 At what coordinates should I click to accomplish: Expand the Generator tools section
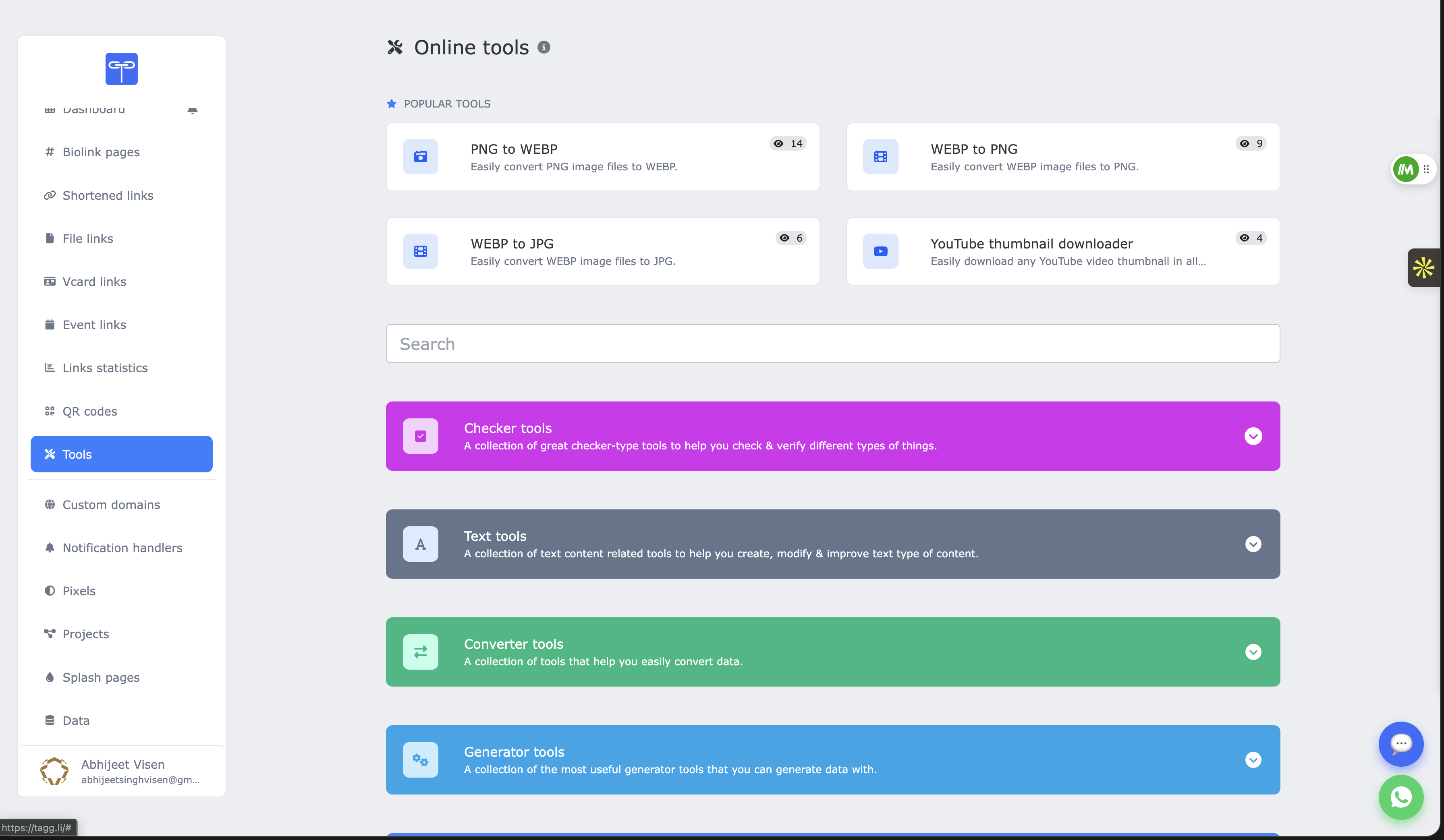click(x=1253, y=760)
